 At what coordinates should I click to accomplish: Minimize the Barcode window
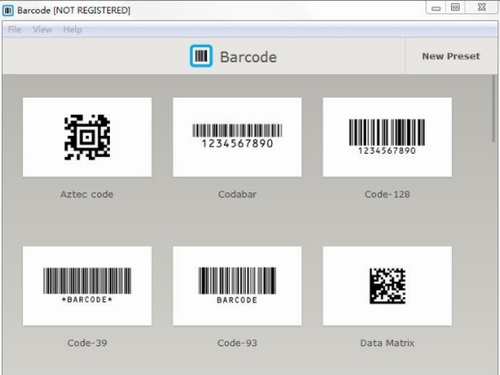436,8
